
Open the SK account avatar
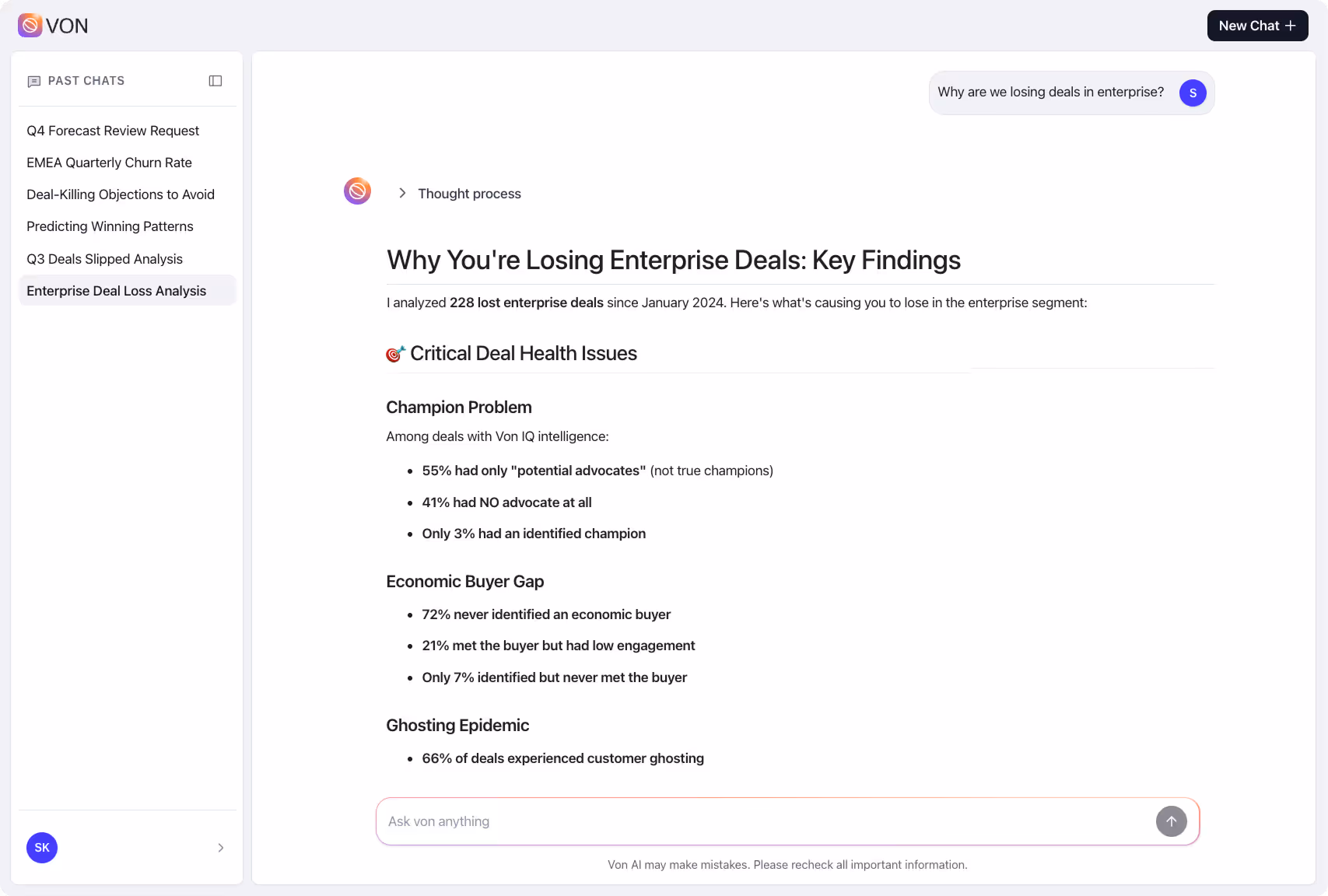(x=41, y=848)
